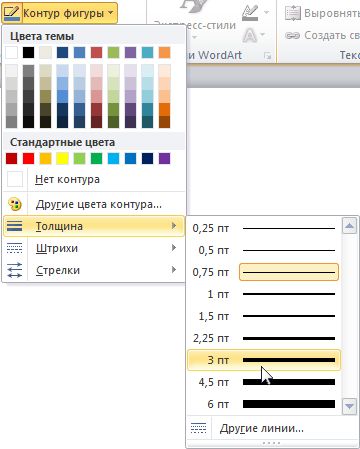Pick the purple standard color swatch

pos(164,159)
